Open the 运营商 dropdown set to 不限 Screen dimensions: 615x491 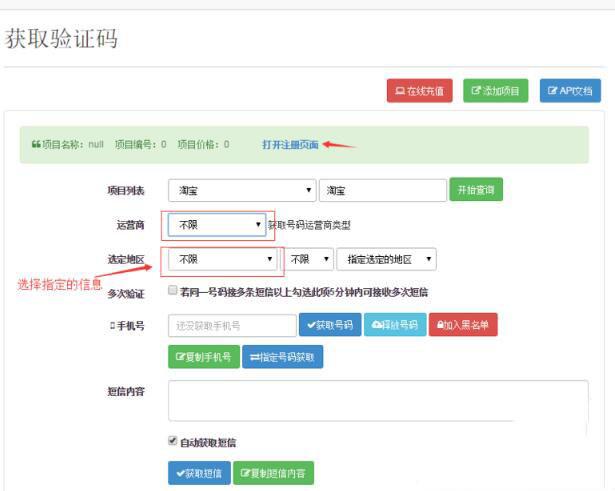point(217,225)
